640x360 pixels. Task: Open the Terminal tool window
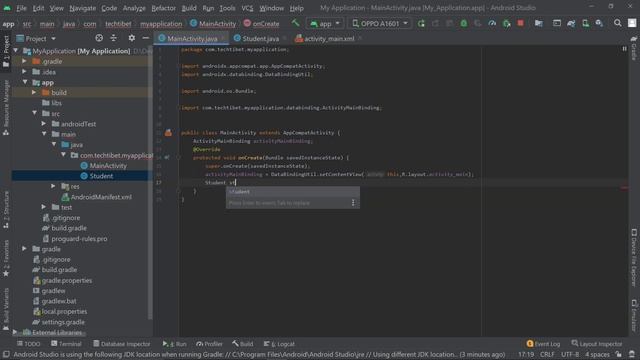(x=66, y=344)
